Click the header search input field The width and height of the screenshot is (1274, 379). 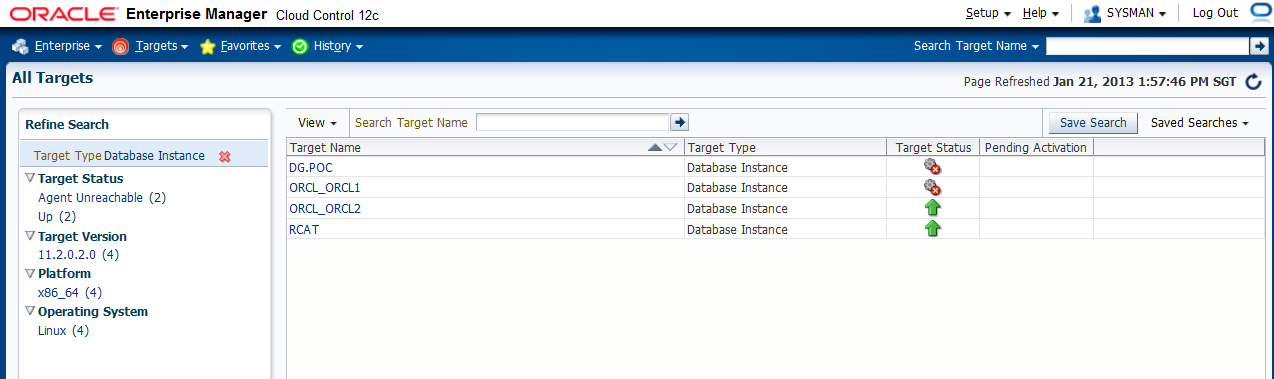[1147, 46]
